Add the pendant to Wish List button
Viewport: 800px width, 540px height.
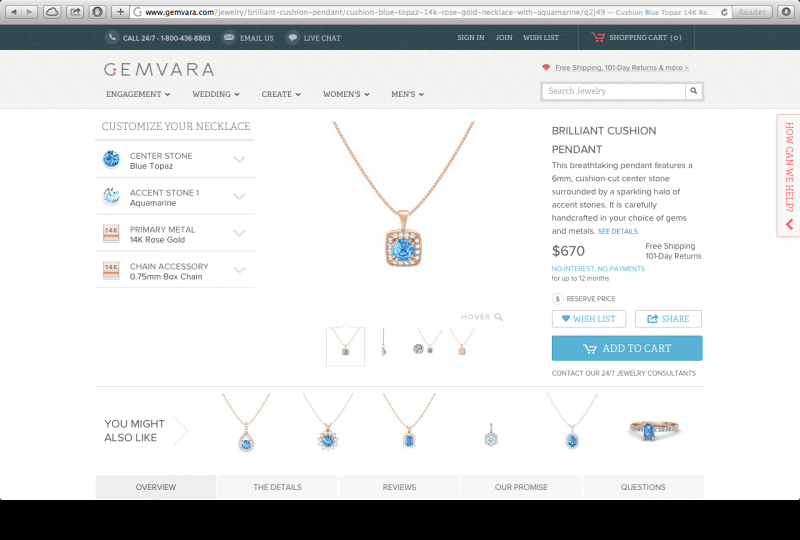pos(589,318)
